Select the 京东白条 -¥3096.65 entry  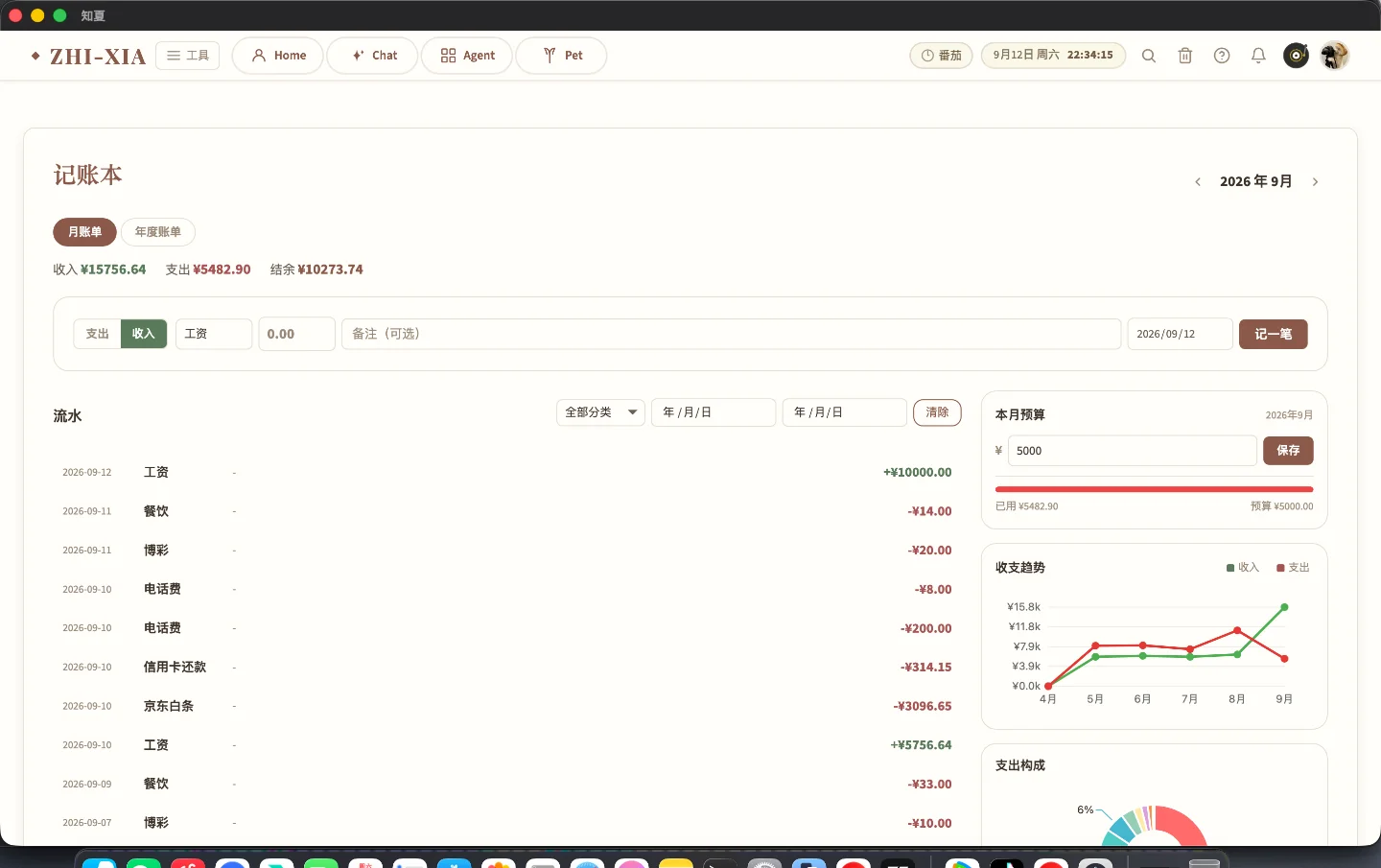coord(507,706)
